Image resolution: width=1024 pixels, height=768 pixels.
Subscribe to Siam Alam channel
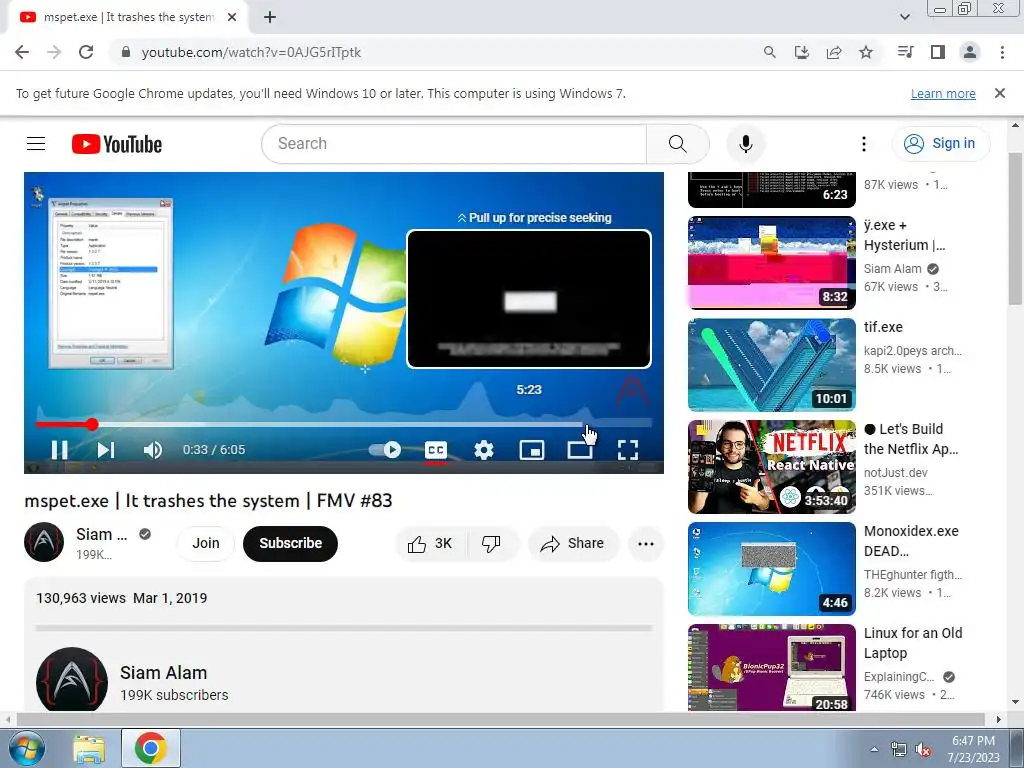(x=291, y=543)
